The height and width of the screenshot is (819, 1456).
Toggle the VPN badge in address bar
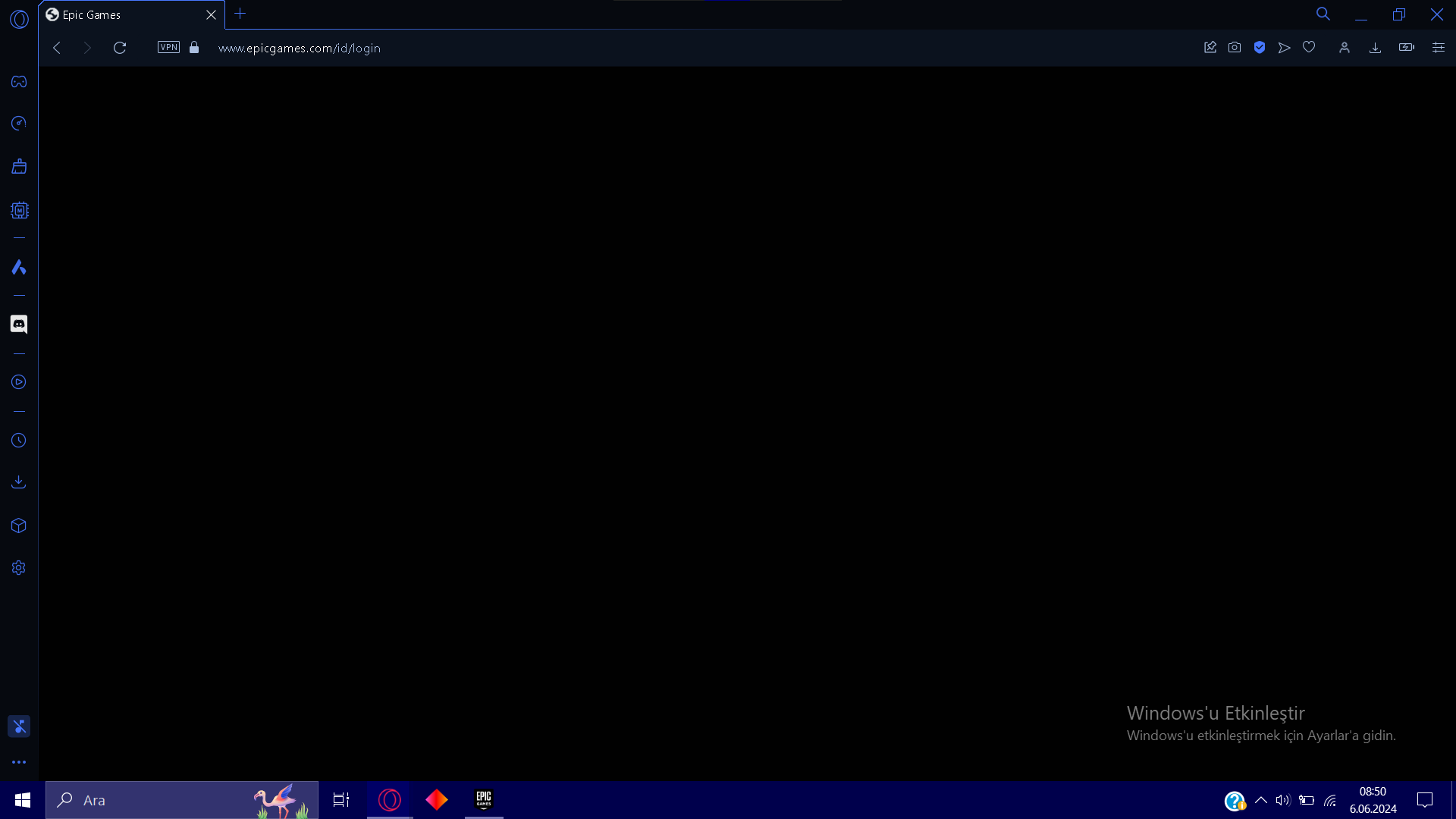point(168,48)
